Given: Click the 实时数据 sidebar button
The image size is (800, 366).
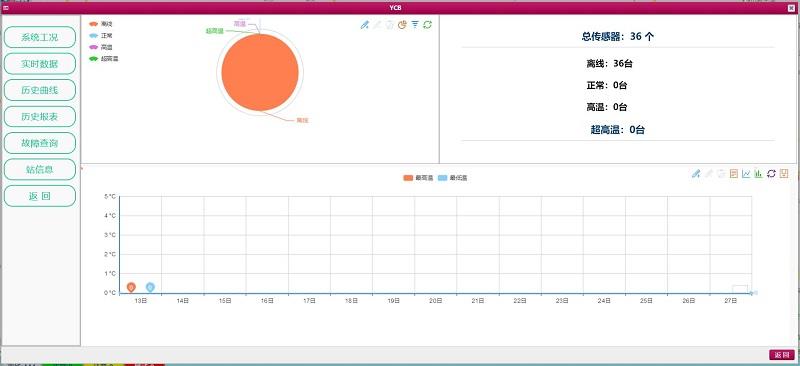Looking at the screenshot, I should (x=40, y=64).
